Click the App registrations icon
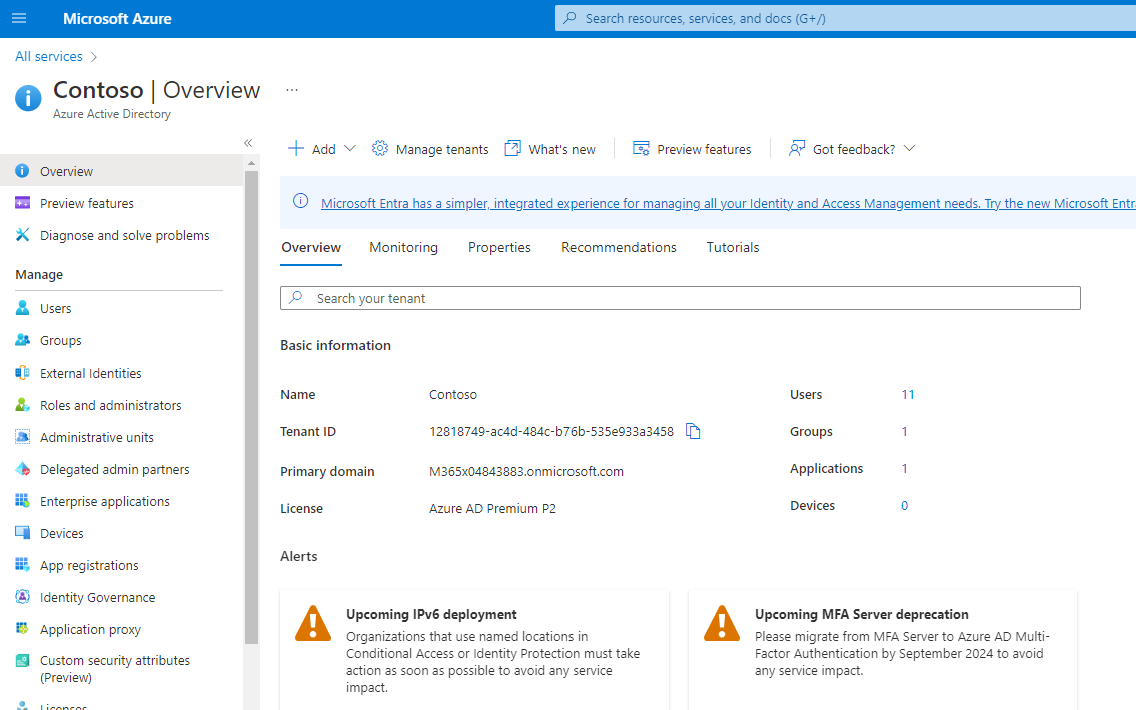Viewport: 1136px width, 710px height. [x=22, y=566]
